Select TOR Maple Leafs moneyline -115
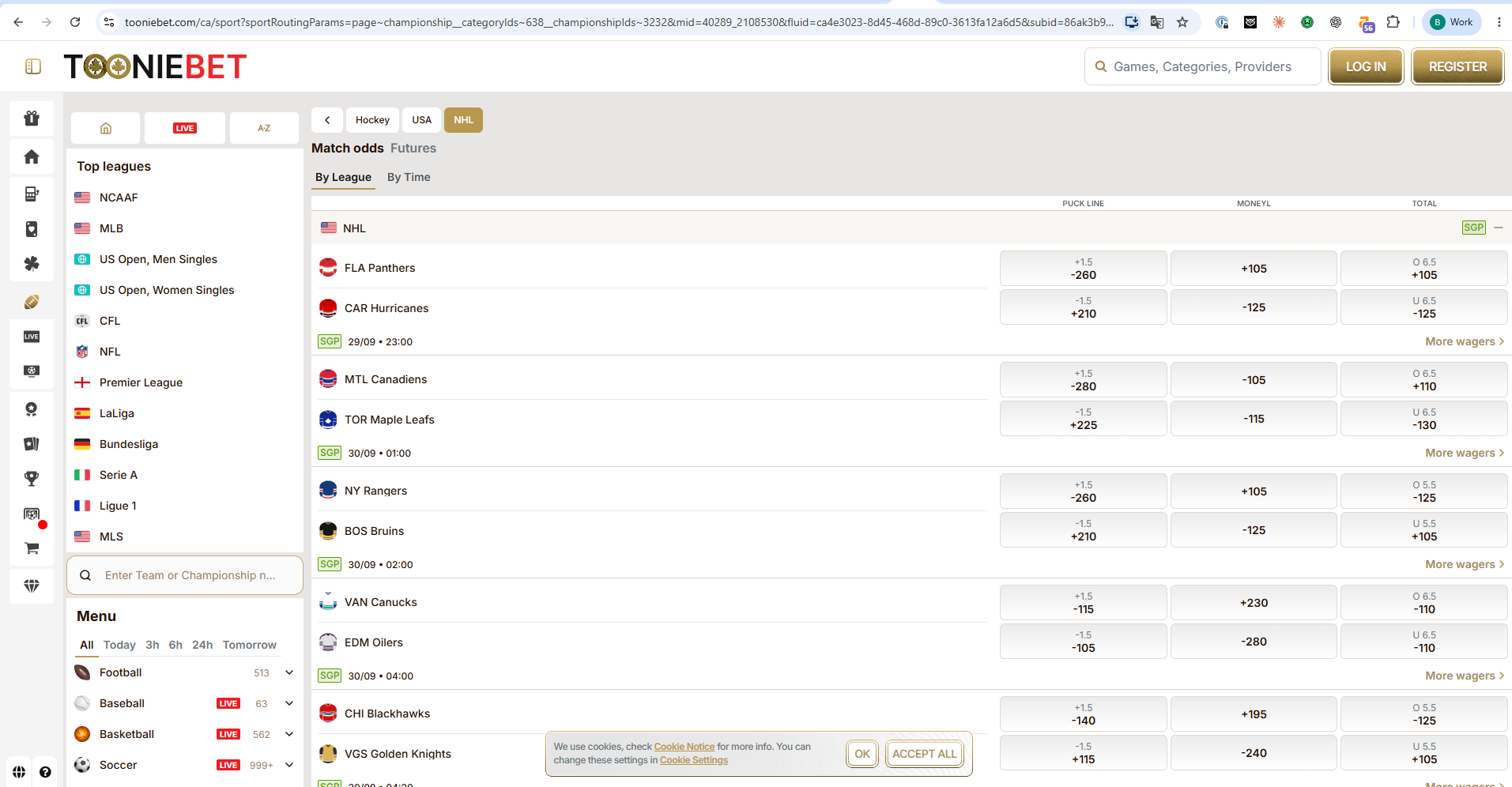1512x787 pixels. [1254, 419]
